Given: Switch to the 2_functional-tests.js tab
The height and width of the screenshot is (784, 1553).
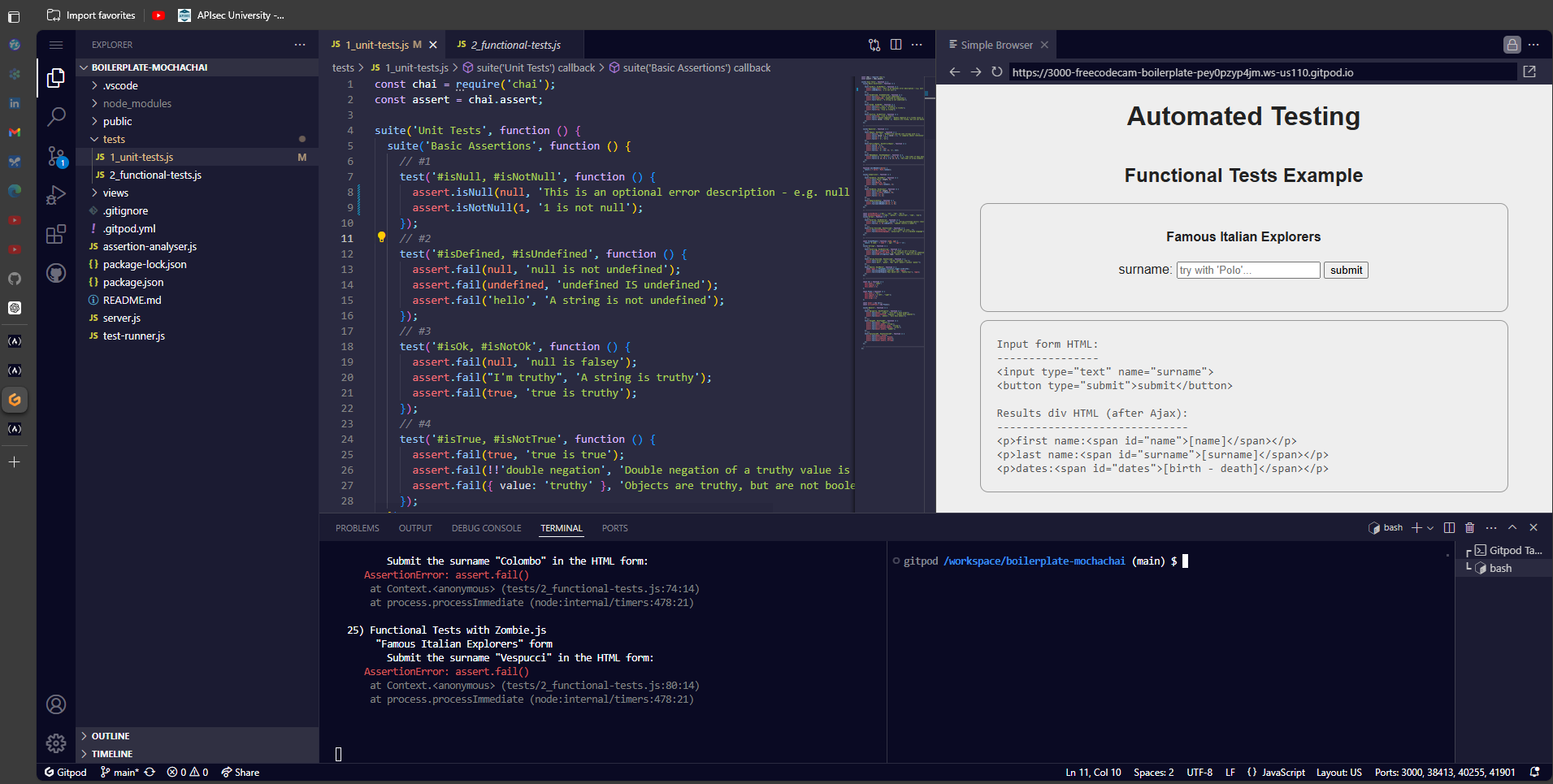Looking at the screenshot, I should pos(514,45).
